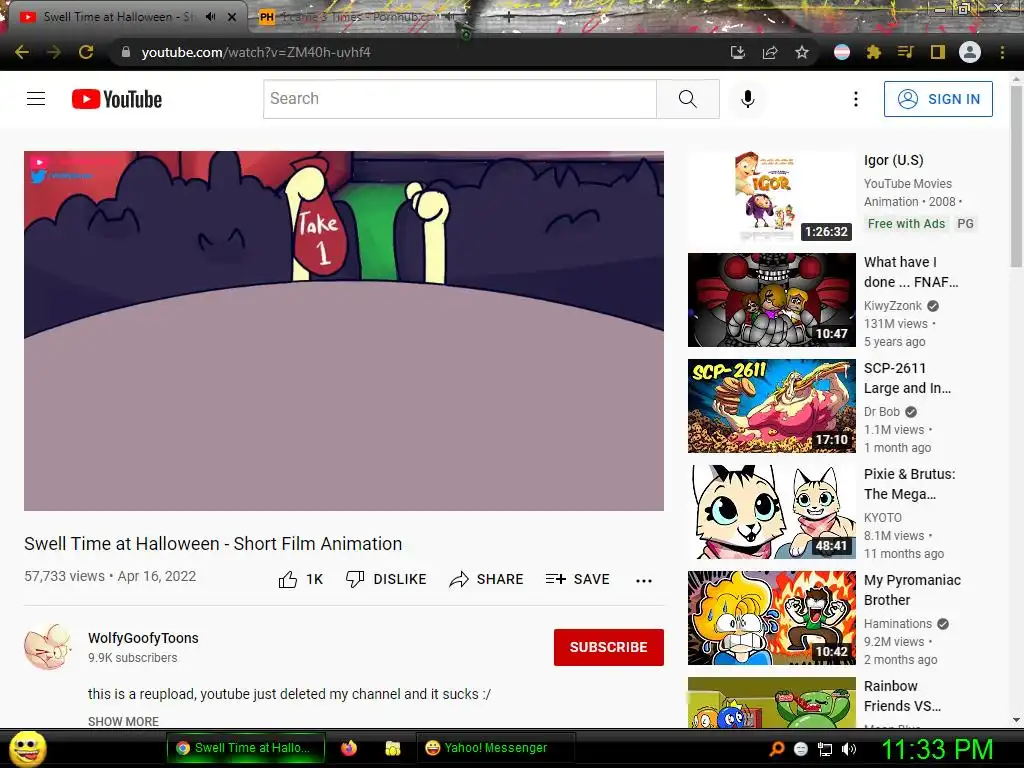The image size is (1024, 768).
Task: Install app icon in address bar
Action: [x=738, y=52]
